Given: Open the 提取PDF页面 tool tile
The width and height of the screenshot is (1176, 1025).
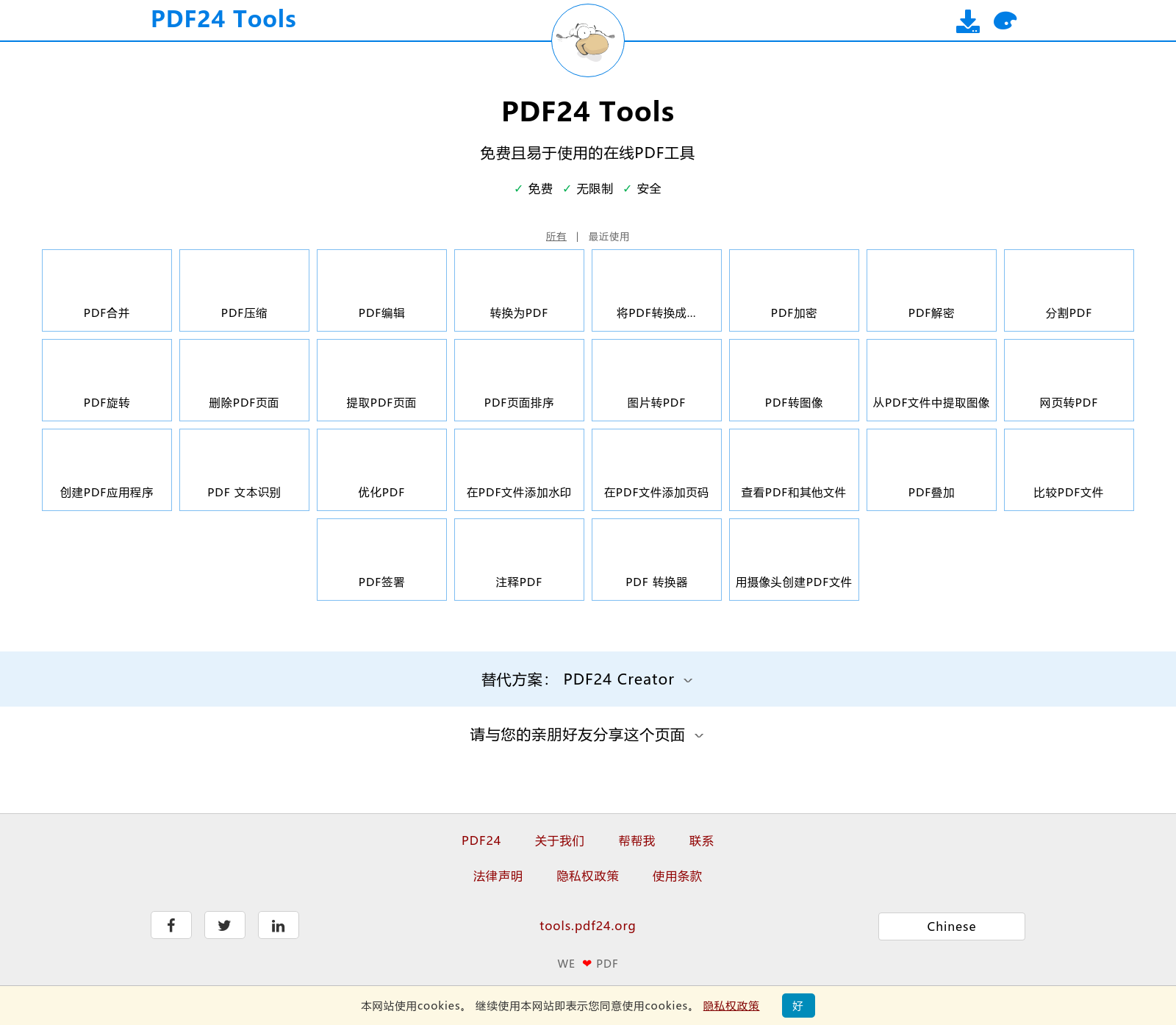Looking at the screenshot, I should pyautogui.click(x=381, y=380).
